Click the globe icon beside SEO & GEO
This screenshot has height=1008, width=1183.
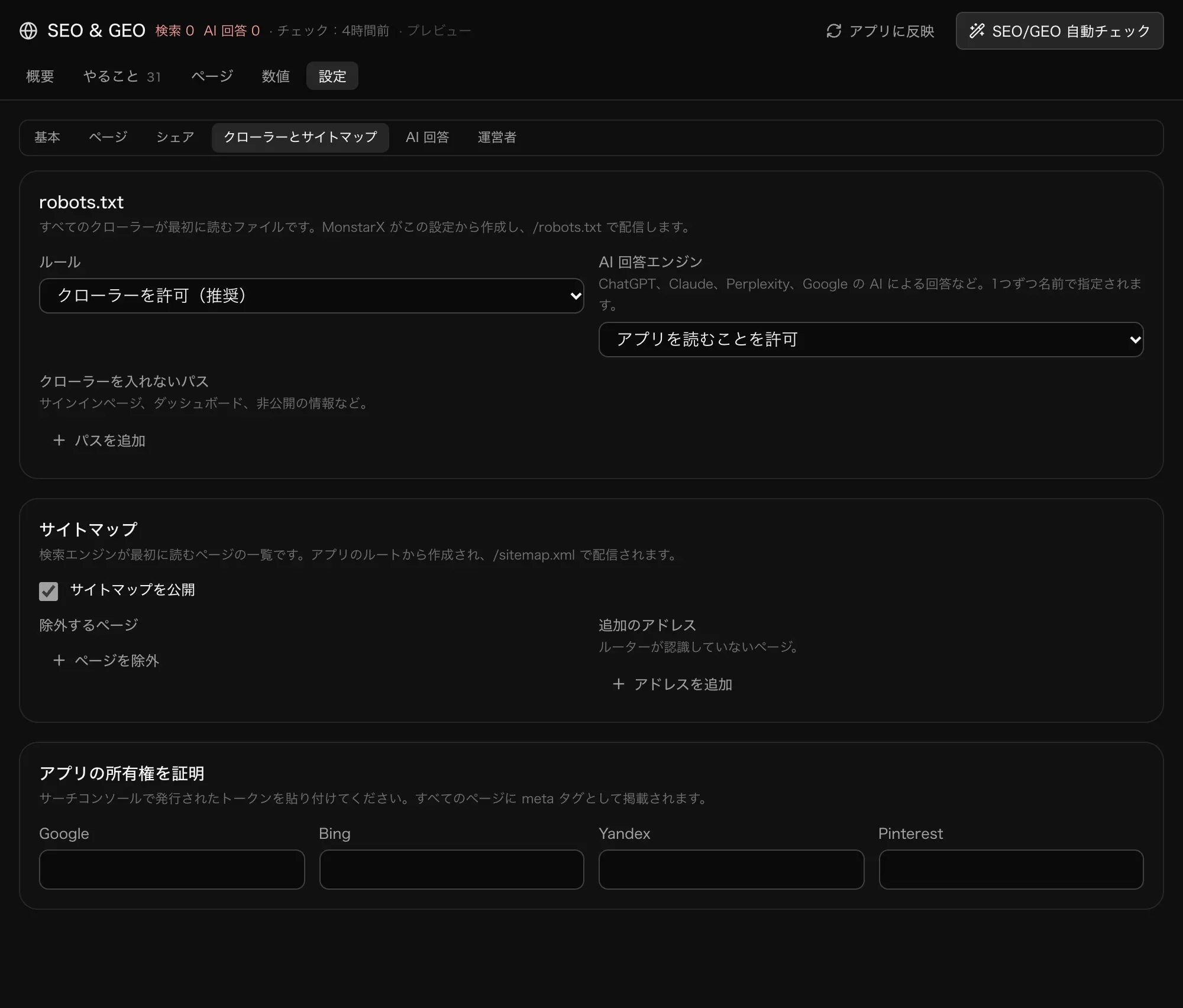[28, 31]
